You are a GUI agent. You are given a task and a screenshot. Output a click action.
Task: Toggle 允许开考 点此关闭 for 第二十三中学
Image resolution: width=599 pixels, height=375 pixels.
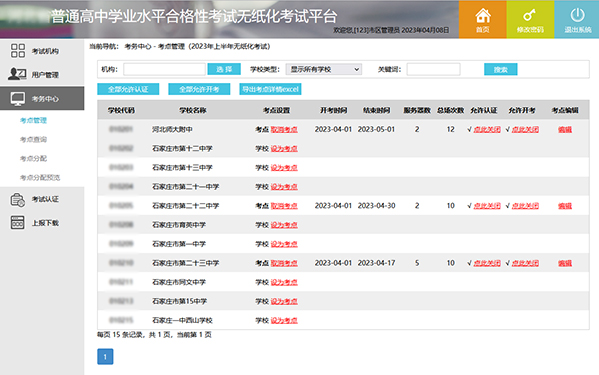pyautogui.click(x=525, y=263)
